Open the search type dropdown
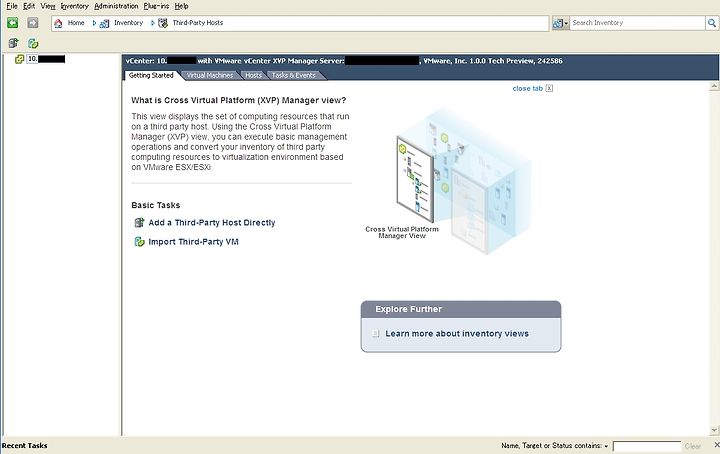This screenshot has height=454, width=720. [560, 23]
